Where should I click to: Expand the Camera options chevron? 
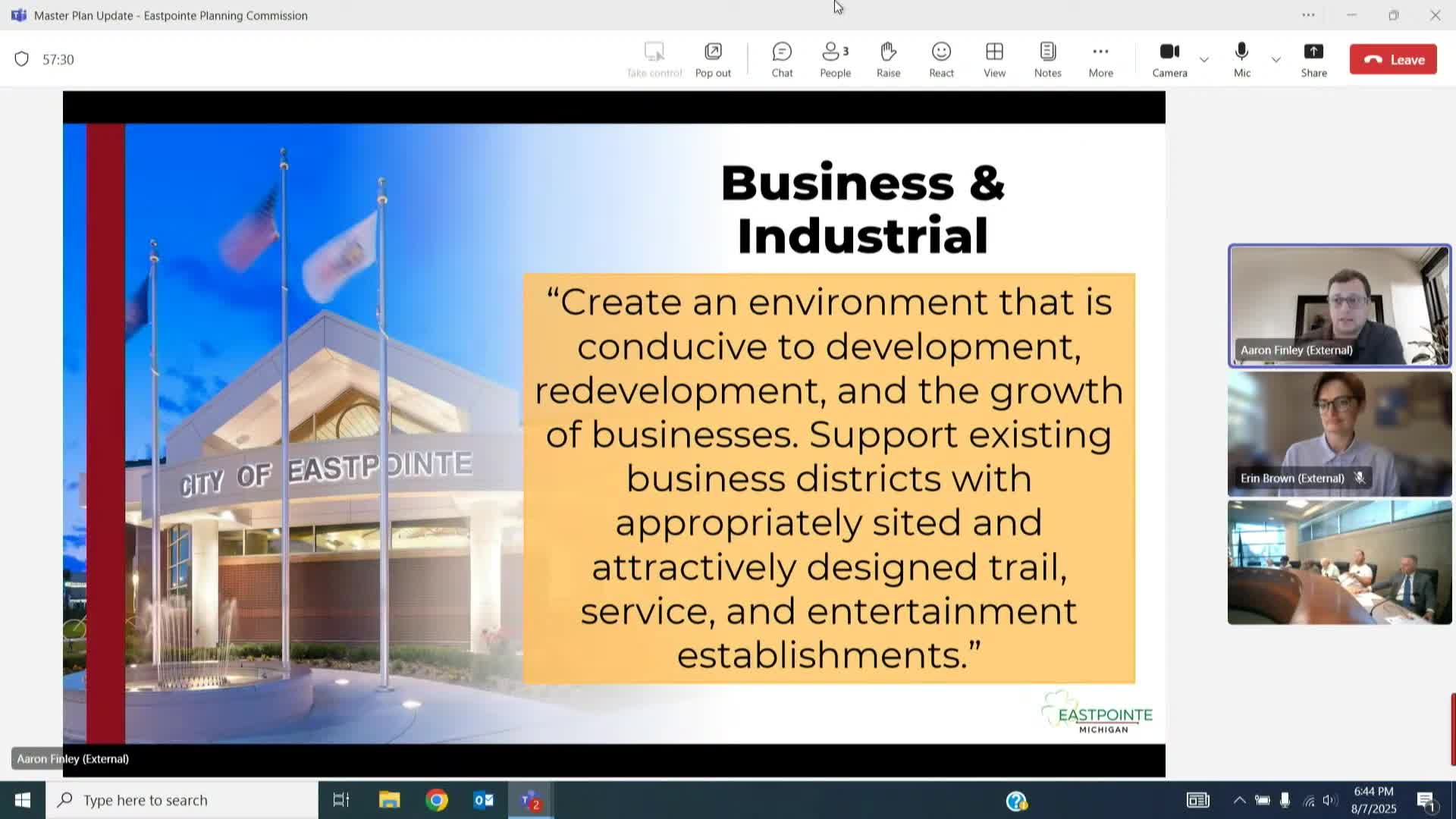(x=1204, y=59)
